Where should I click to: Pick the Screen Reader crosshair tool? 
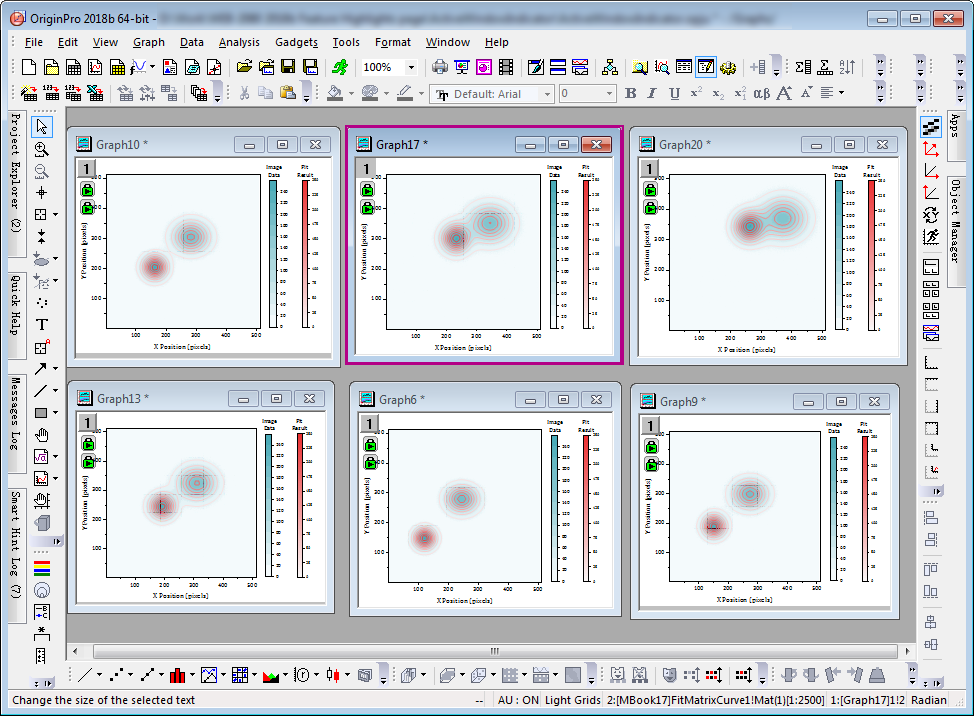pos(42,193)
